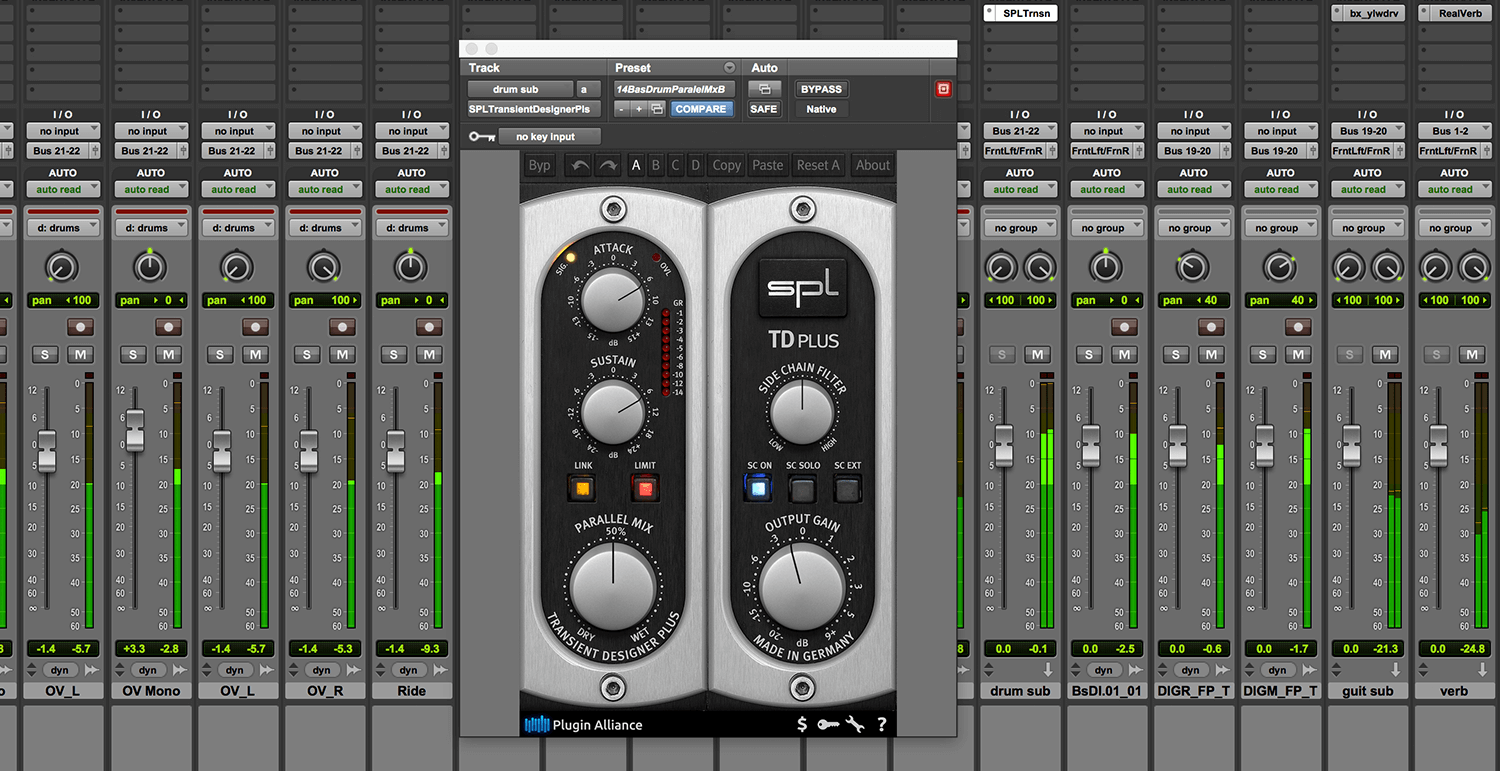Screen dimensions: 1500x771
Task: Select the next preset with the plus button
Action: tap(639, 109)
